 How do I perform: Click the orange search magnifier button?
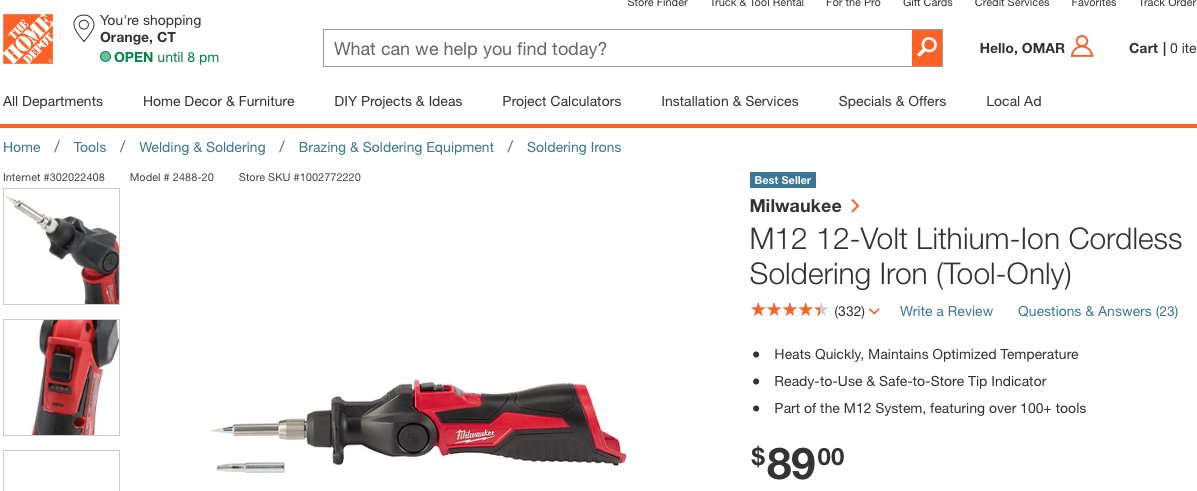[x=927, y=48]
